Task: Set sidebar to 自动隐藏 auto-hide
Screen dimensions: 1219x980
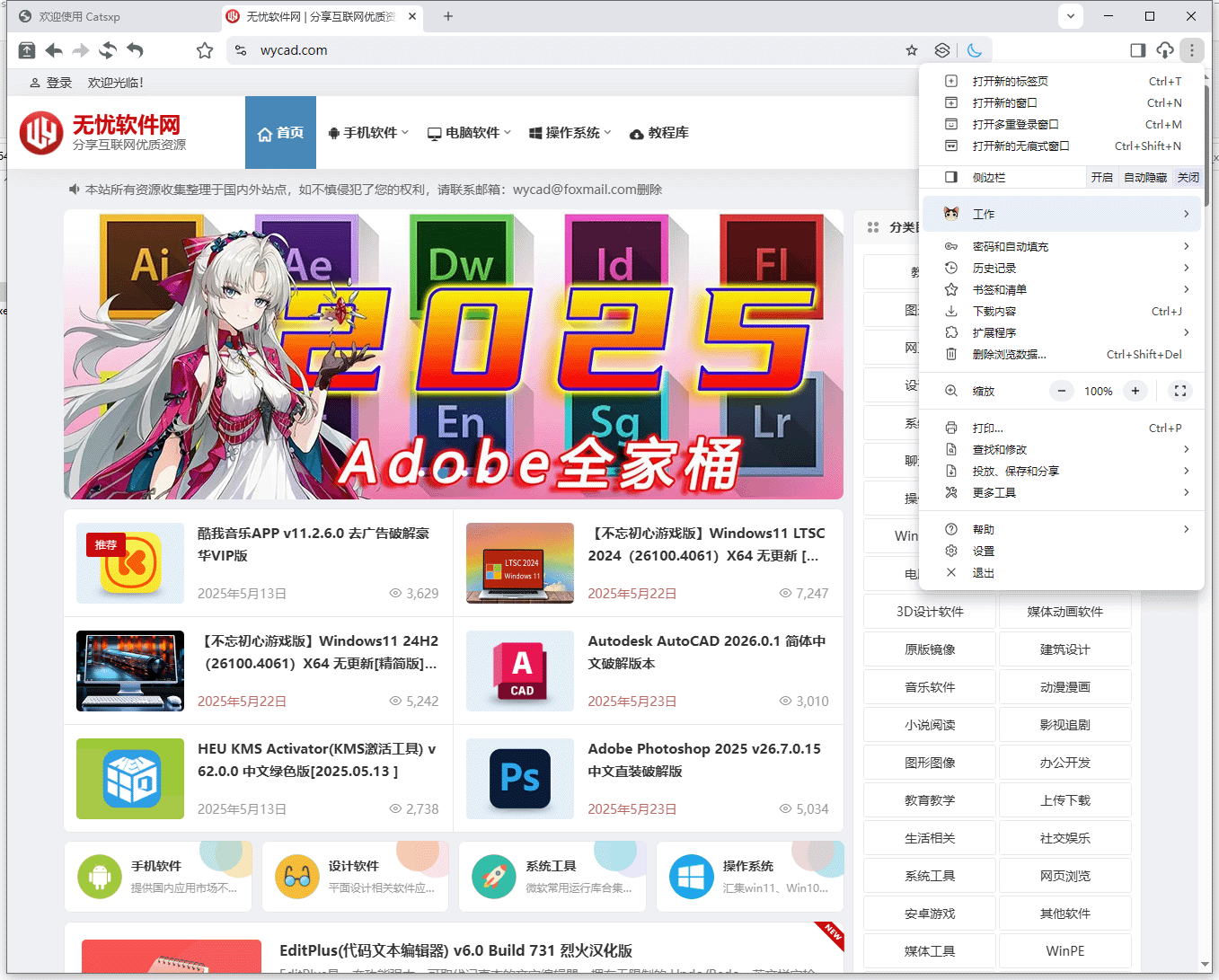Action: (x=1144, y=177)
